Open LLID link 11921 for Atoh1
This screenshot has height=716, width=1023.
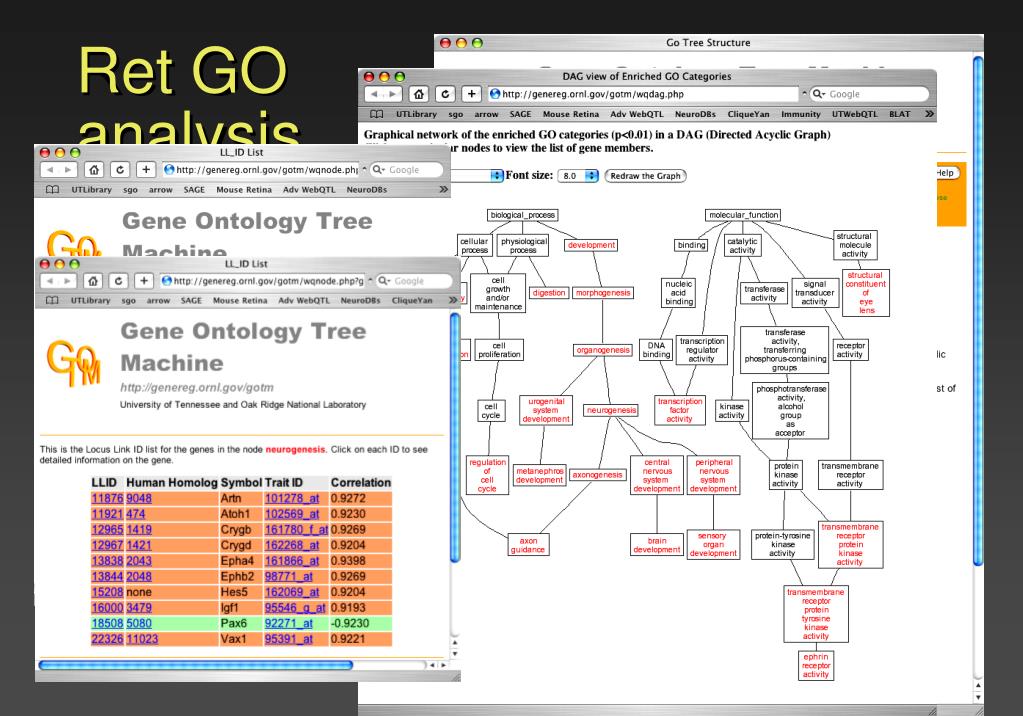click(107, 514)
